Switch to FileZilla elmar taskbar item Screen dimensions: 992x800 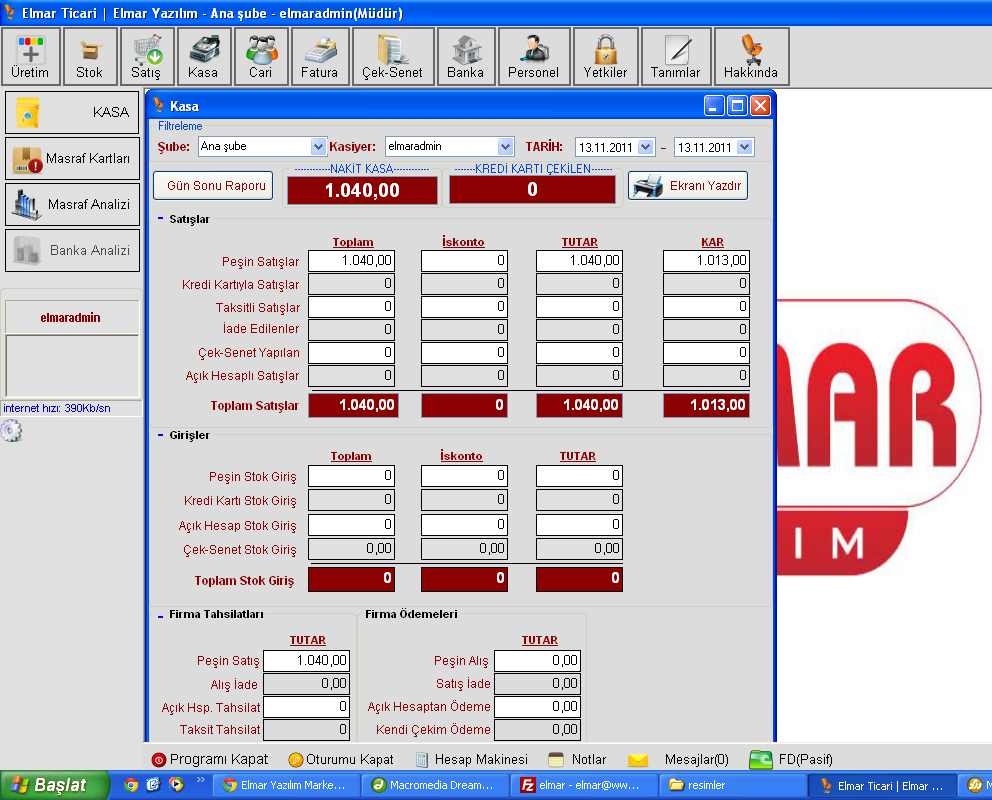point(584,785)
